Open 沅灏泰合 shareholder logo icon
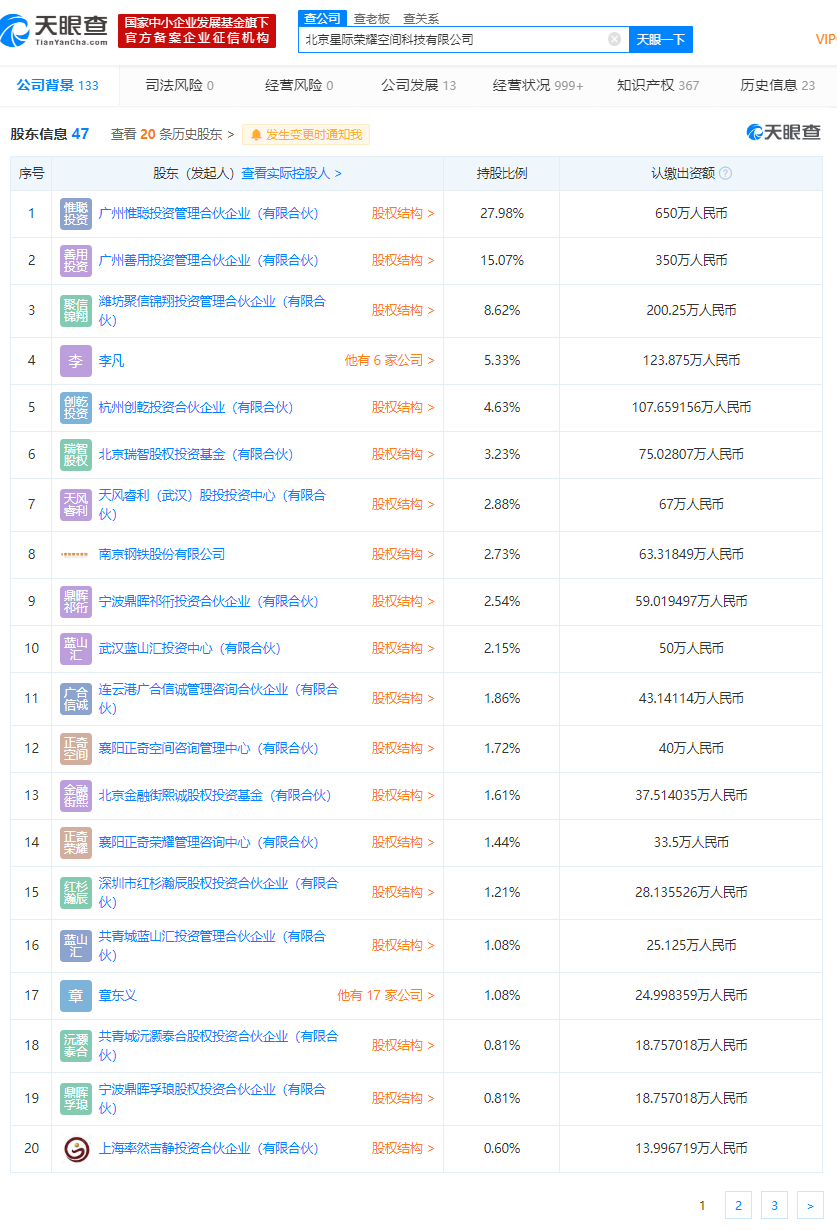The image size is (837, 1230). (76, 1045)
